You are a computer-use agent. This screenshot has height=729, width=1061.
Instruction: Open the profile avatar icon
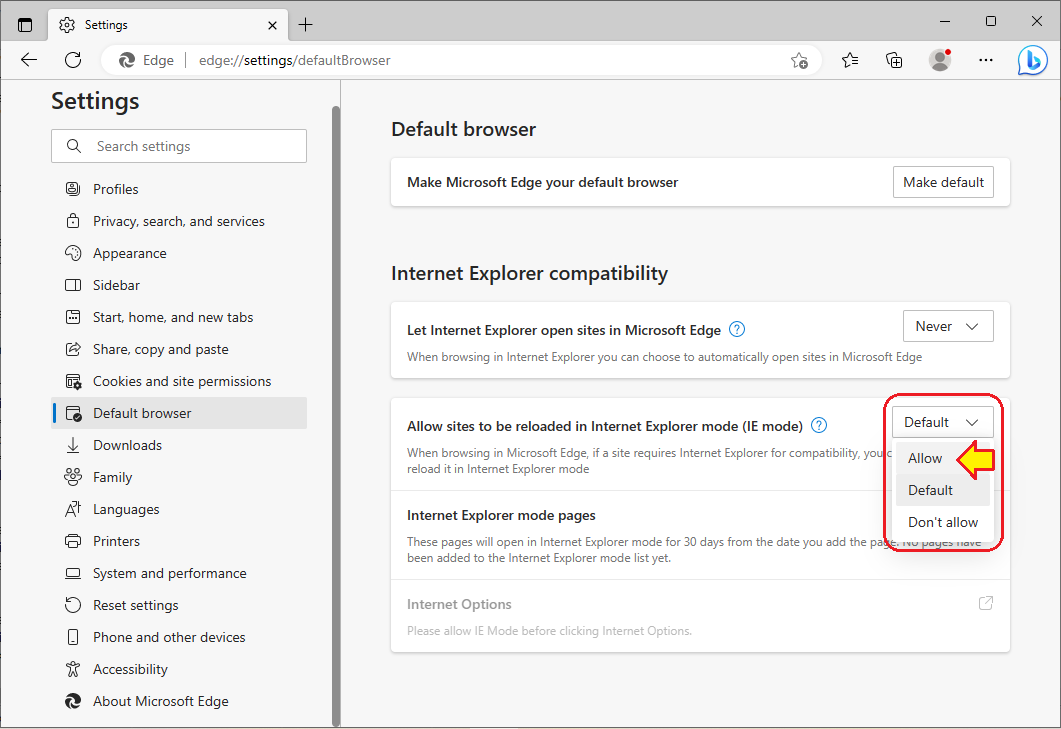pos(940,60)
